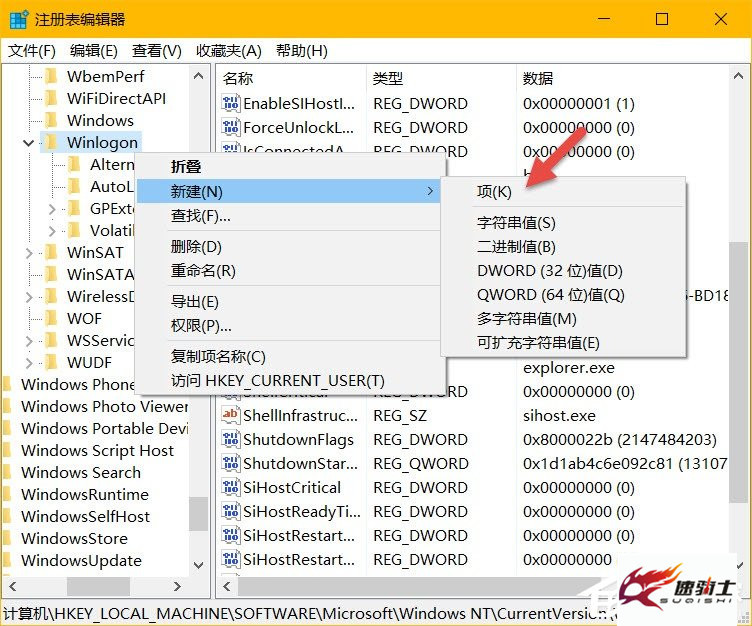Click the ShutdownFlags value icon
This screenshot has width=752, height=626.
(230, 440)
